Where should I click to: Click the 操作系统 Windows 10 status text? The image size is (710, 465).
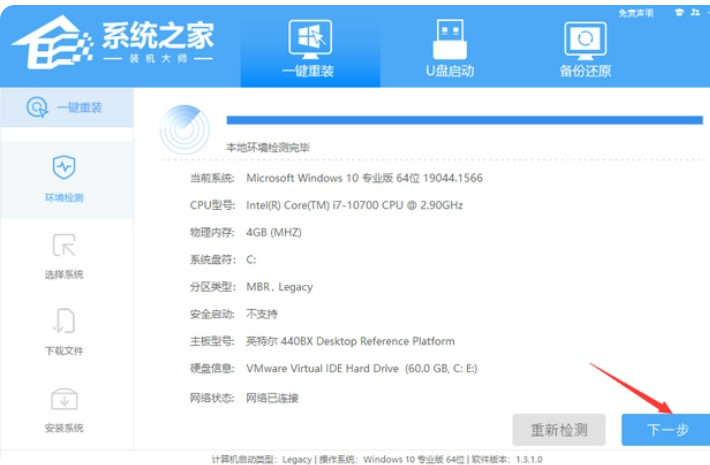[x=392, y=459]
